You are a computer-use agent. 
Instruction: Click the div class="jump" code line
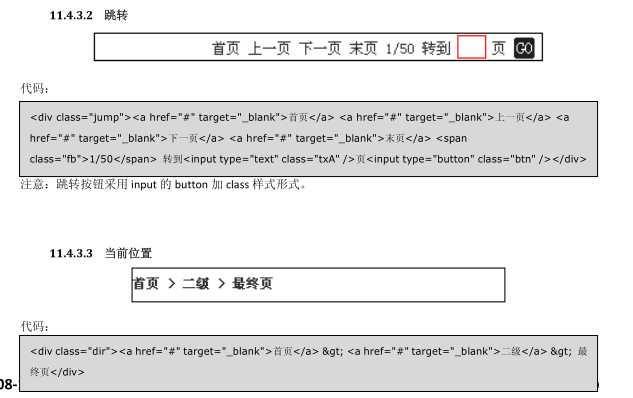pos(300,117)
